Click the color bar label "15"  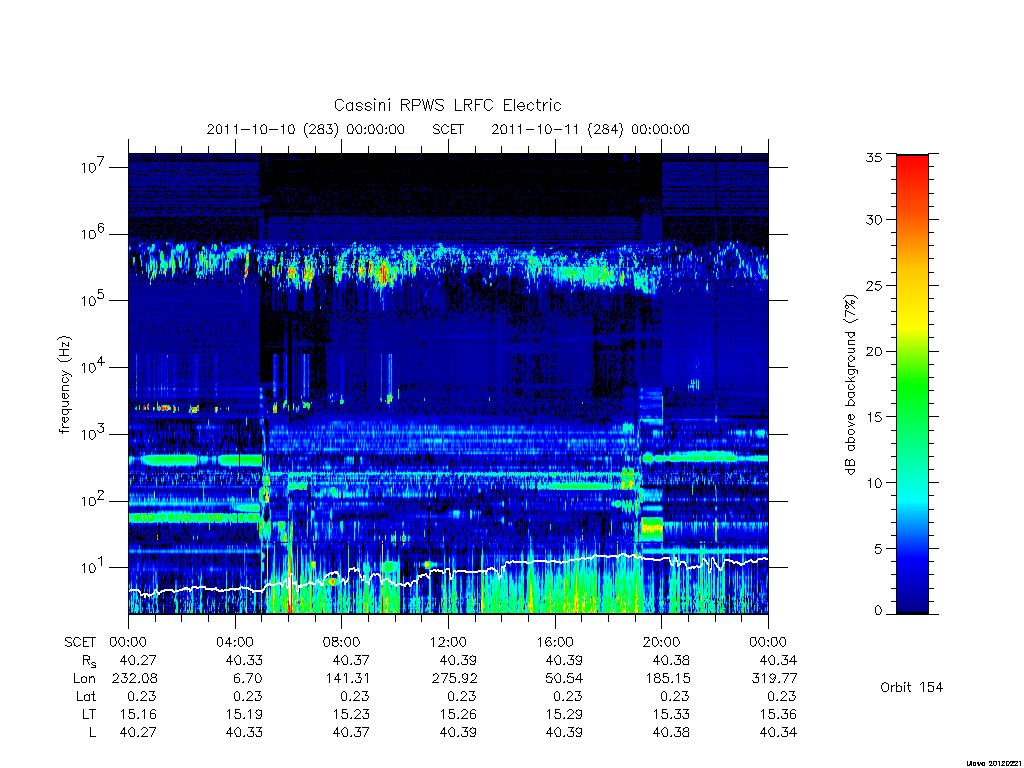(x=874, y=416)
